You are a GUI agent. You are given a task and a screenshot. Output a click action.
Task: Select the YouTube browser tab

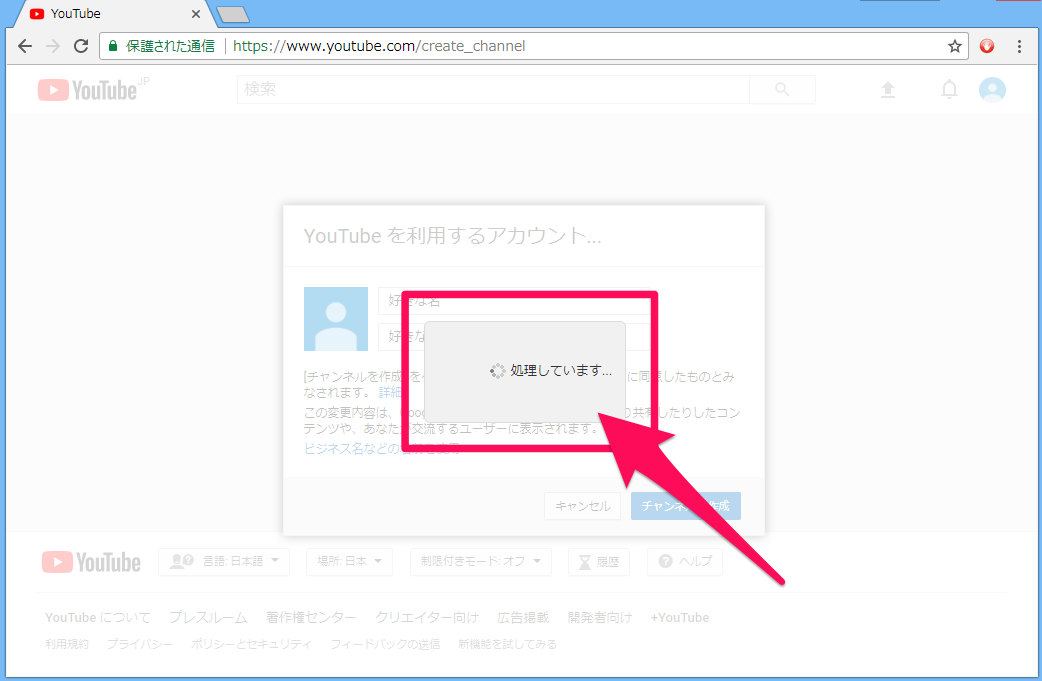113,14
